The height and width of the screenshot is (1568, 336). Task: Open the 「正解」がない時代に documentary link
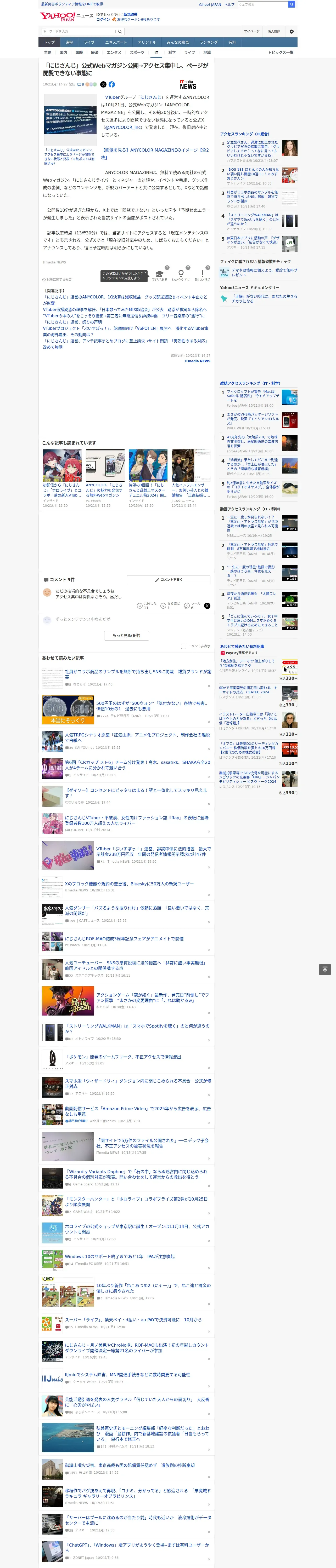(265, 299)
